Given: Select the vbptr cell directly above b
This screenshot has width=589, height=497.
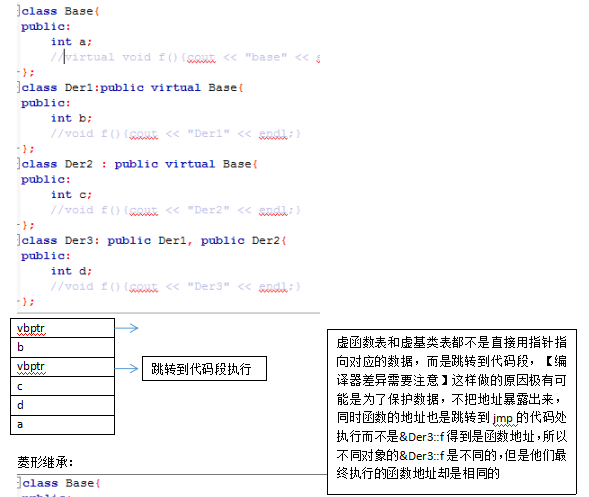Looking at the screenshot, I should (62, 328).
